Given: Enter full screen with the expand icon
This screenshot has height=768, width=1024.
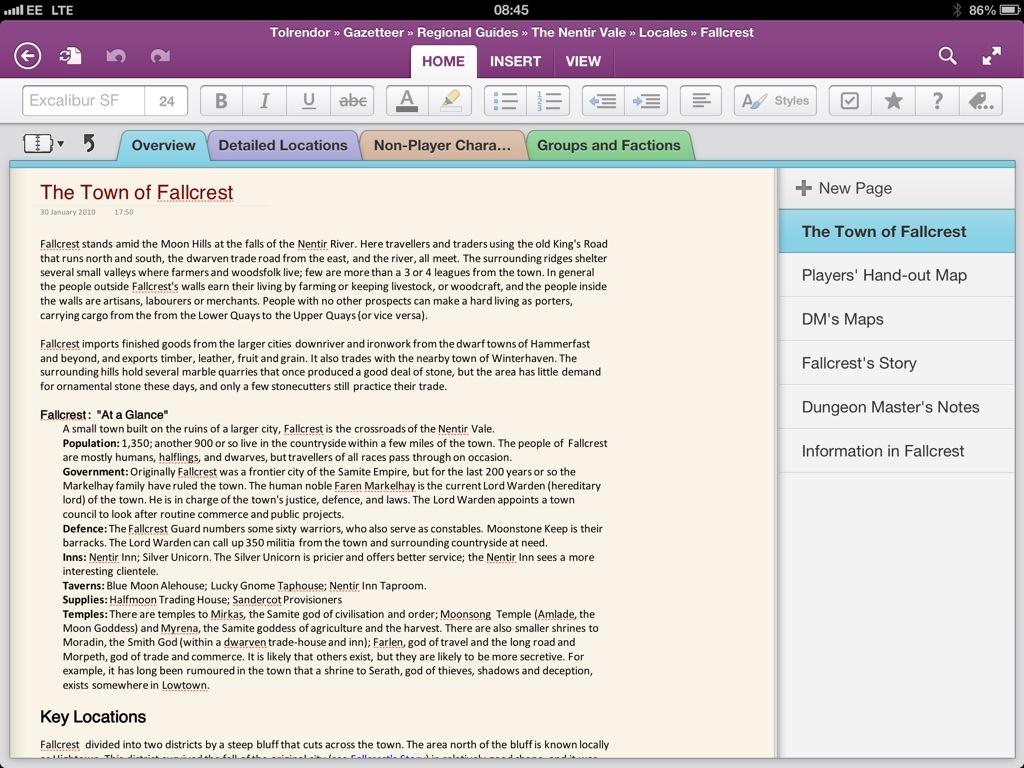Looking at the screenshot, I should [991, 56].
